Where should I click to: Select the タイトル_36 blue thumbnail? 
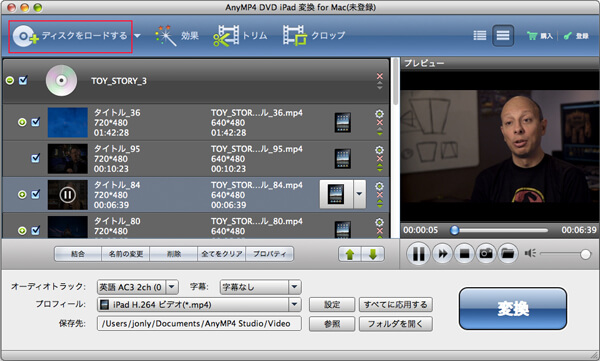[x=67, y=122]
